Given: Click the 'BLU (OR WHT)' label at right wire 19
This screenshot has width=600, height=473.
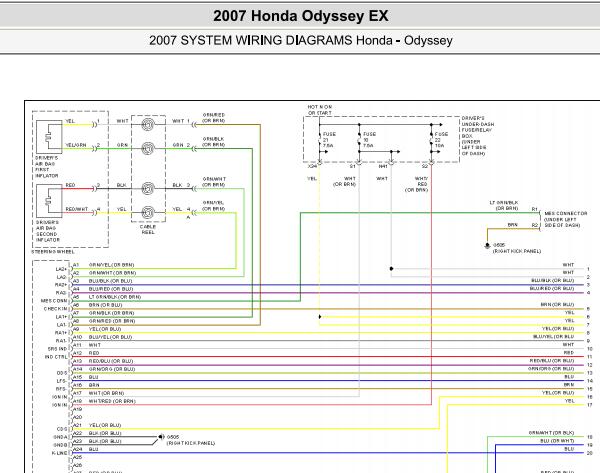Looking at the screenshot, I should point(557,441).
